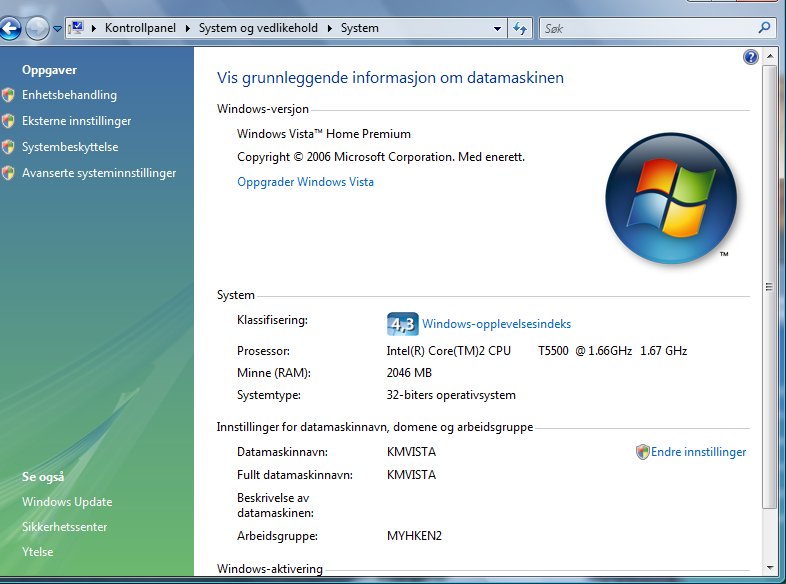Open Ytelse link in sidebar
The height and width of the screenshot is (584, 786).
click(37, 552)
